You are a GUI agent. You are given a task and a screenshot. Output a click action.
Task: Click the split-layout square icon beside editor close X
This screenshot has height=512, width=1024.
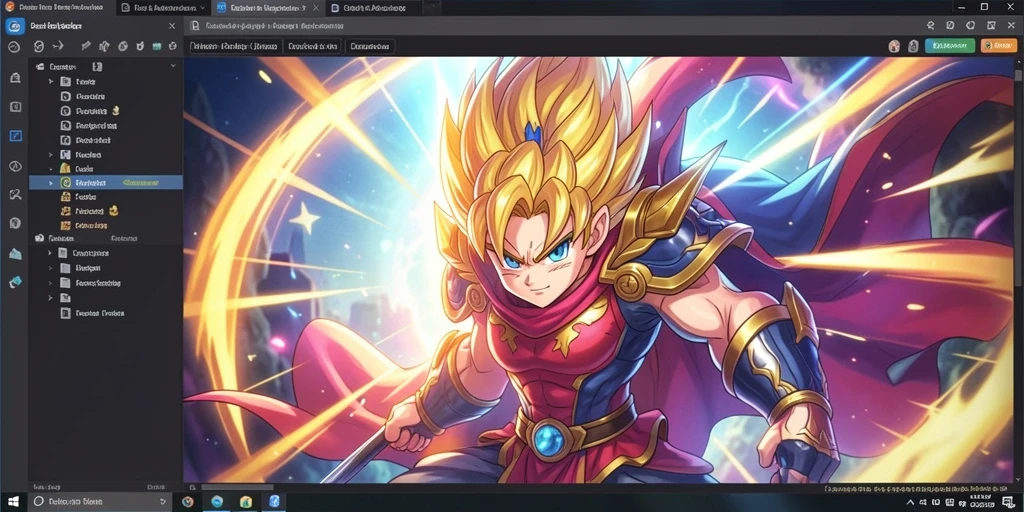991,25
